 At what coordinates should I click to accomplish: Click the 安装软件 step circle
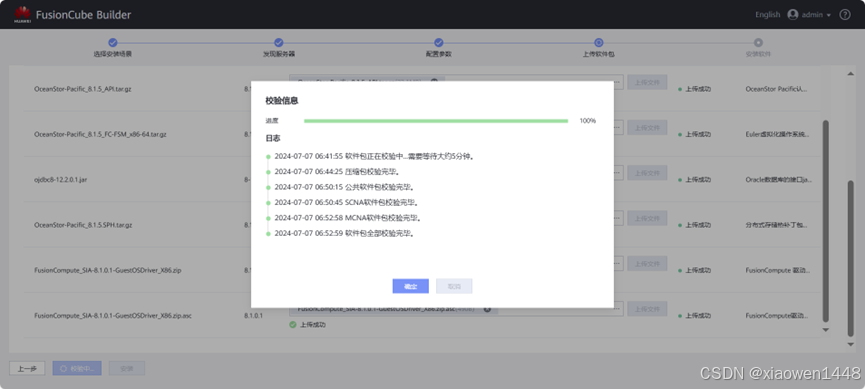(x=759, y=42)
